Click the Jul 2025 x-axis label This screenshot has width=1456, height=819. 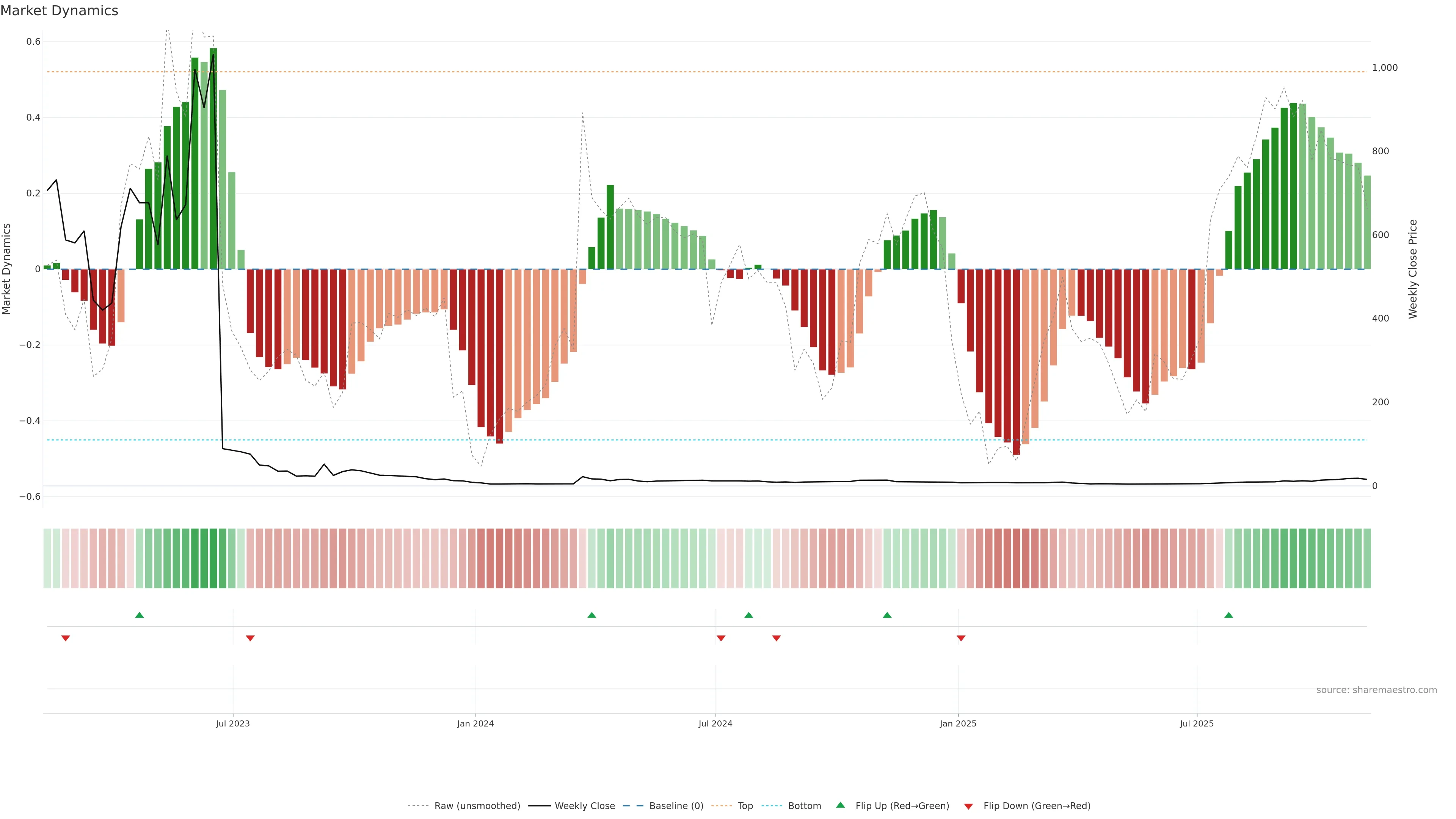pyautogui.click(x=1197, y=723)
